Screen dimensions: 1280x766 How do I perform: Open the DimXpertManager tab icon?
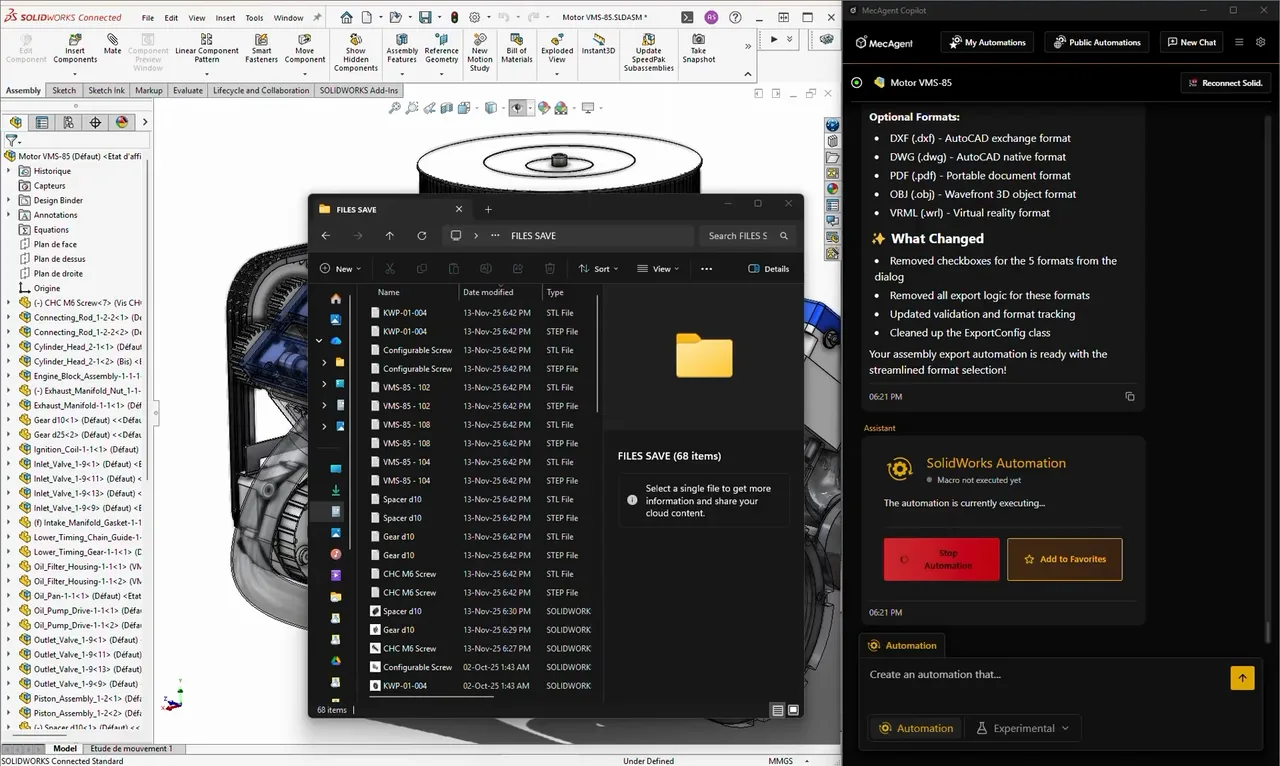[96, 122]
